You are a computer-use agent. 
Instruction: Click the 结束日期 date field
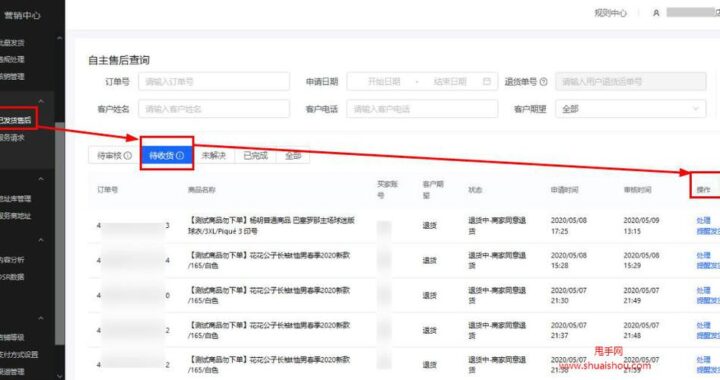click(x=450, y=81)
